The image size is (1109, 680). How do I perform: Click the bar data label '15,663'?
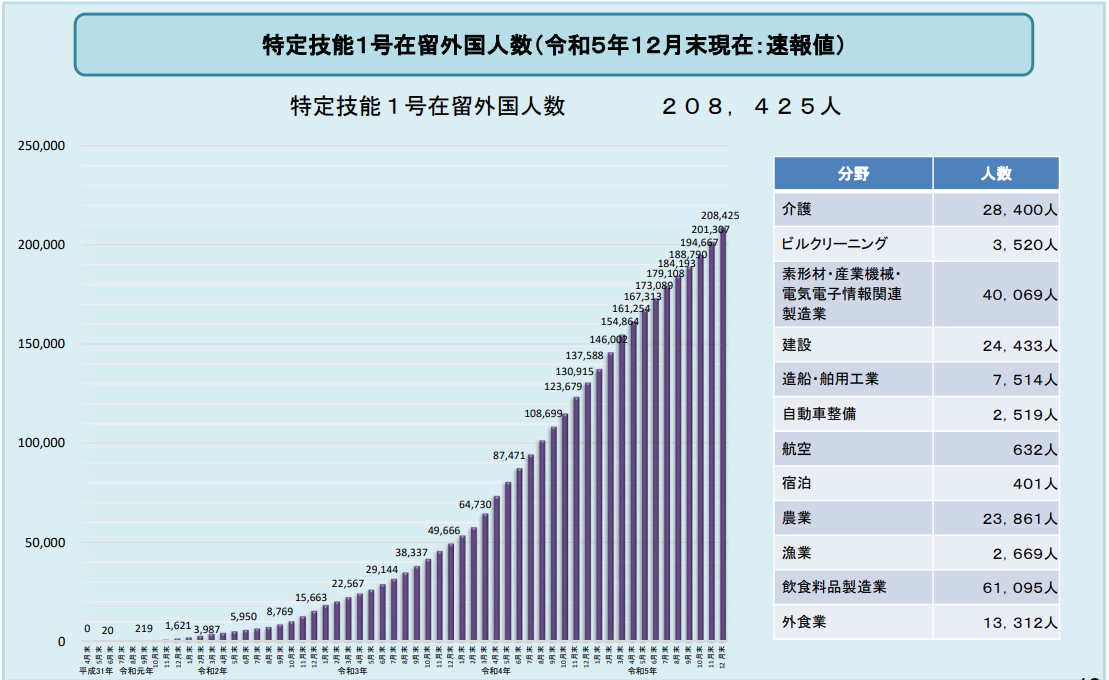pyautogui.click(x=311, y=598)
